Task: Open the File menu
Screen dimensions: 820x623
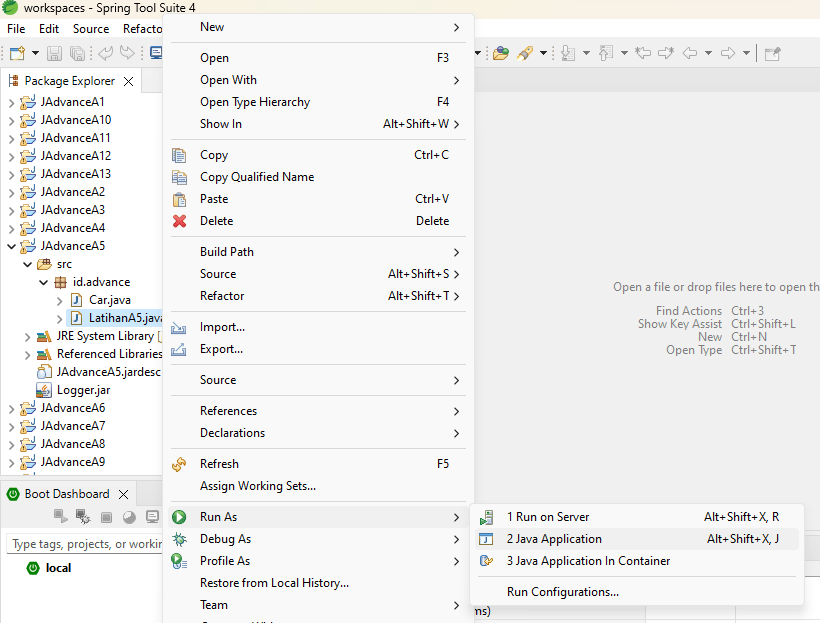Action: point(16,29)
